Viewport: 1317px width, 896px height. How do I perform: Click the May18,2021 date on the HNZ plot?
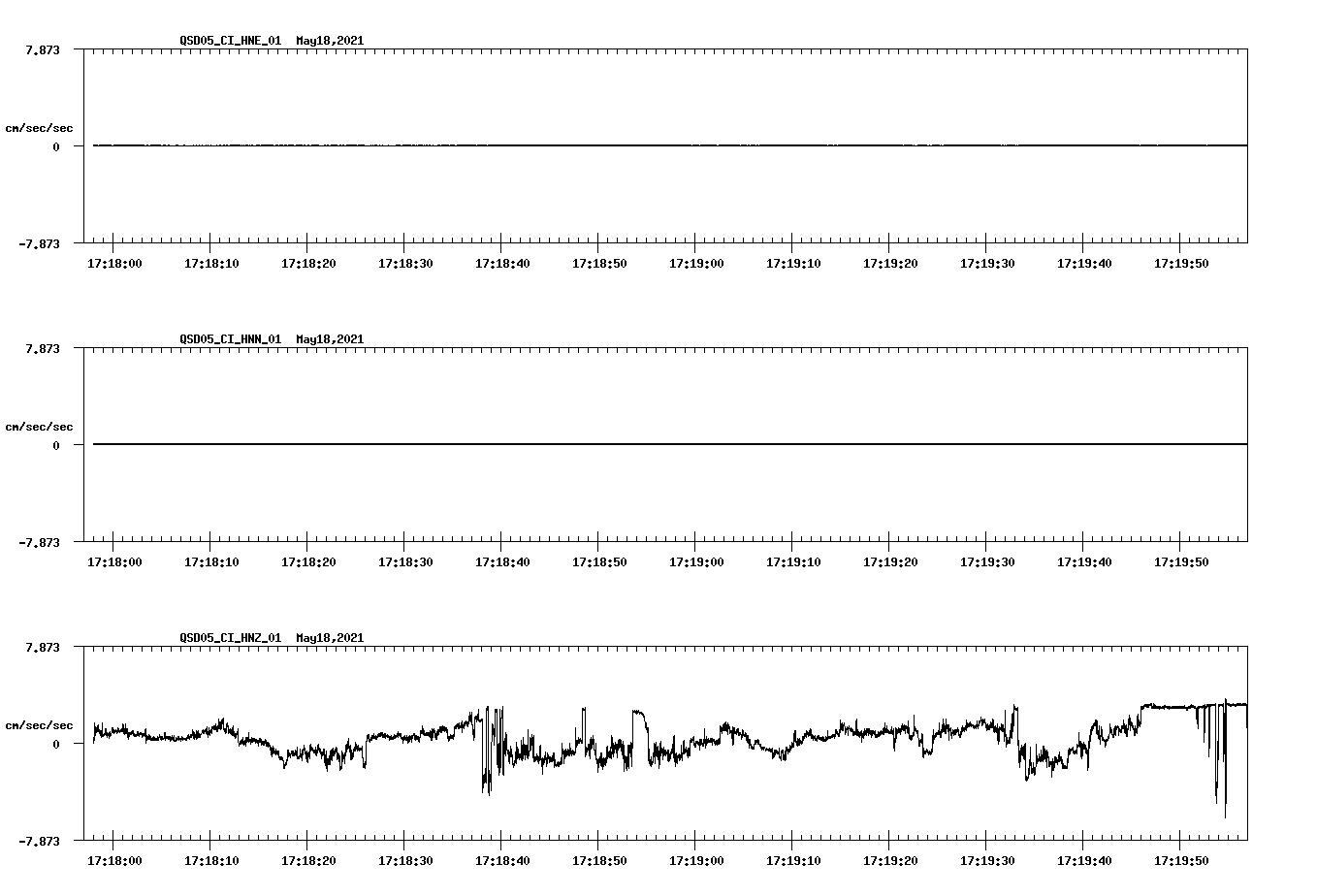click(329, 637)
